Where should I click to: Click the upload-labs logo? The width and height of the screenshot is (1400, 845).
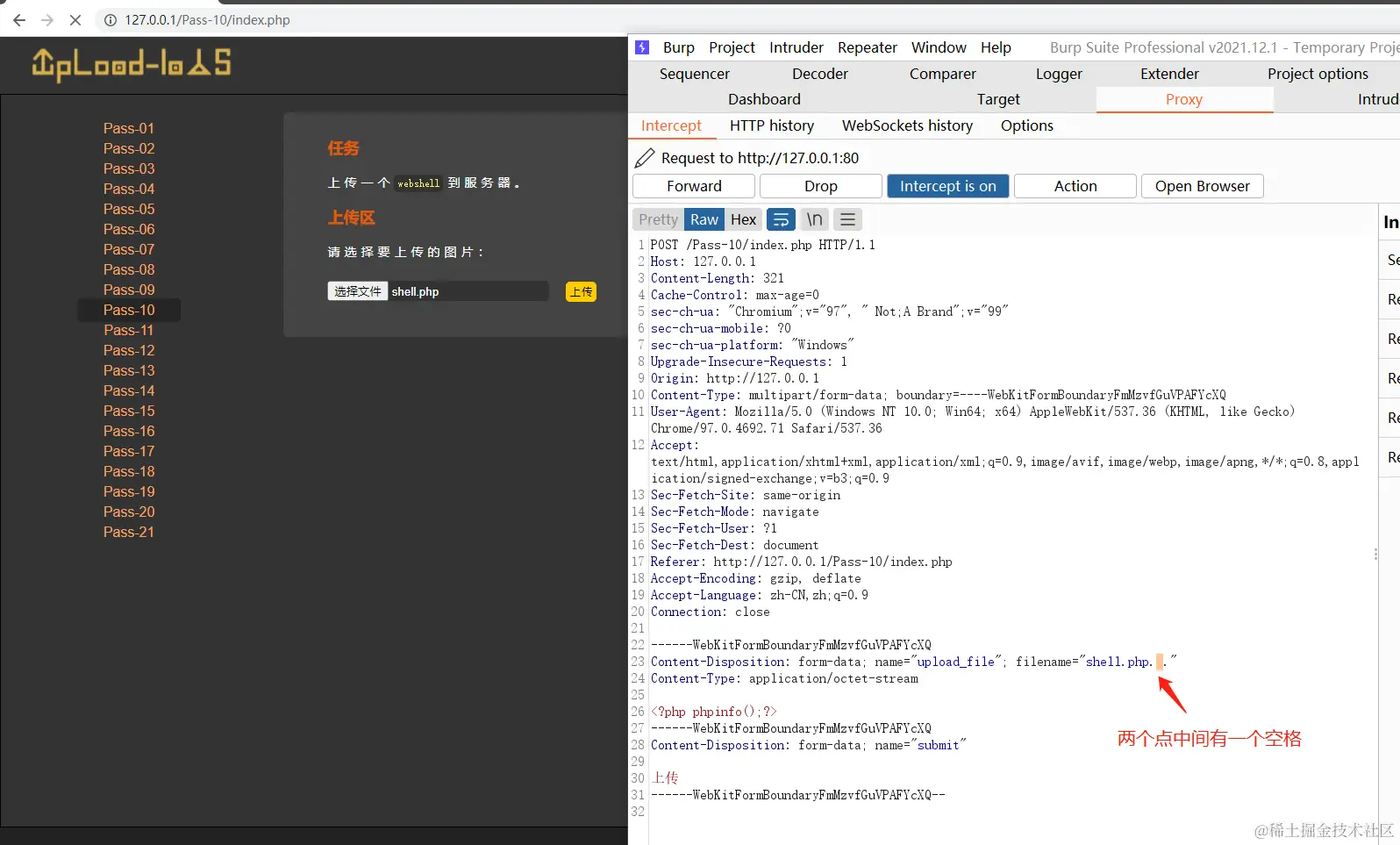132,63
